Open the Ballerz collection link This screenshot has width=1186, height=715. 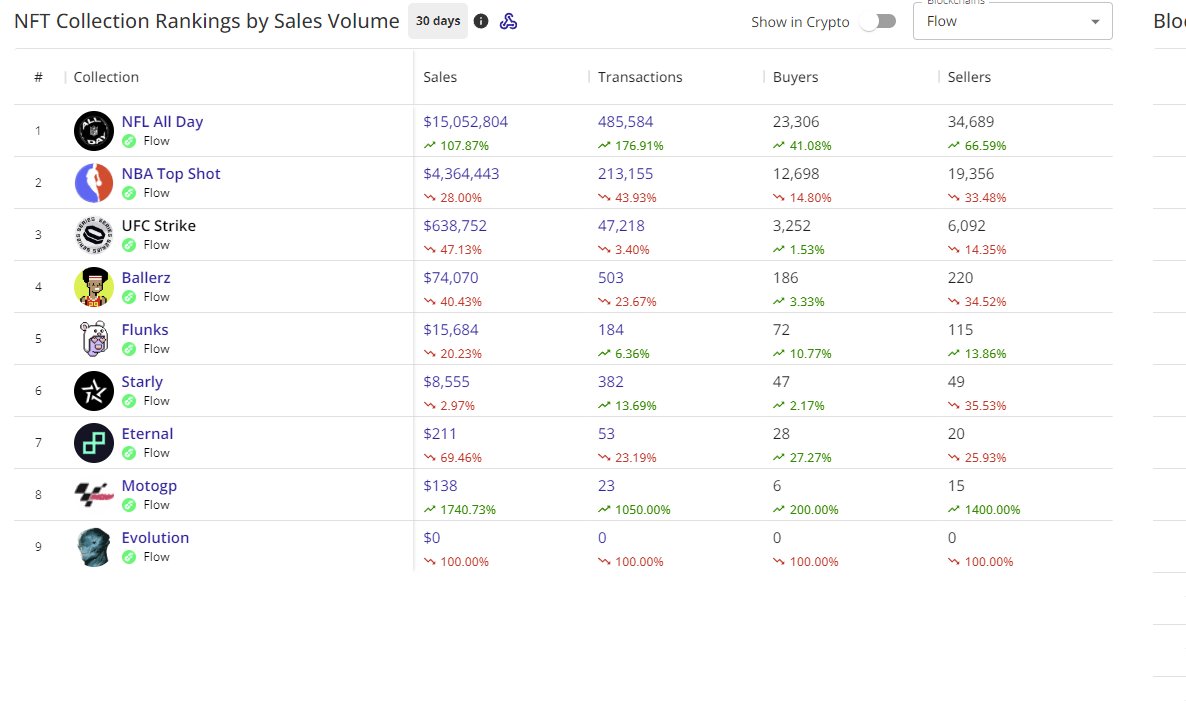pyautogui.click(x=146, y=278)
